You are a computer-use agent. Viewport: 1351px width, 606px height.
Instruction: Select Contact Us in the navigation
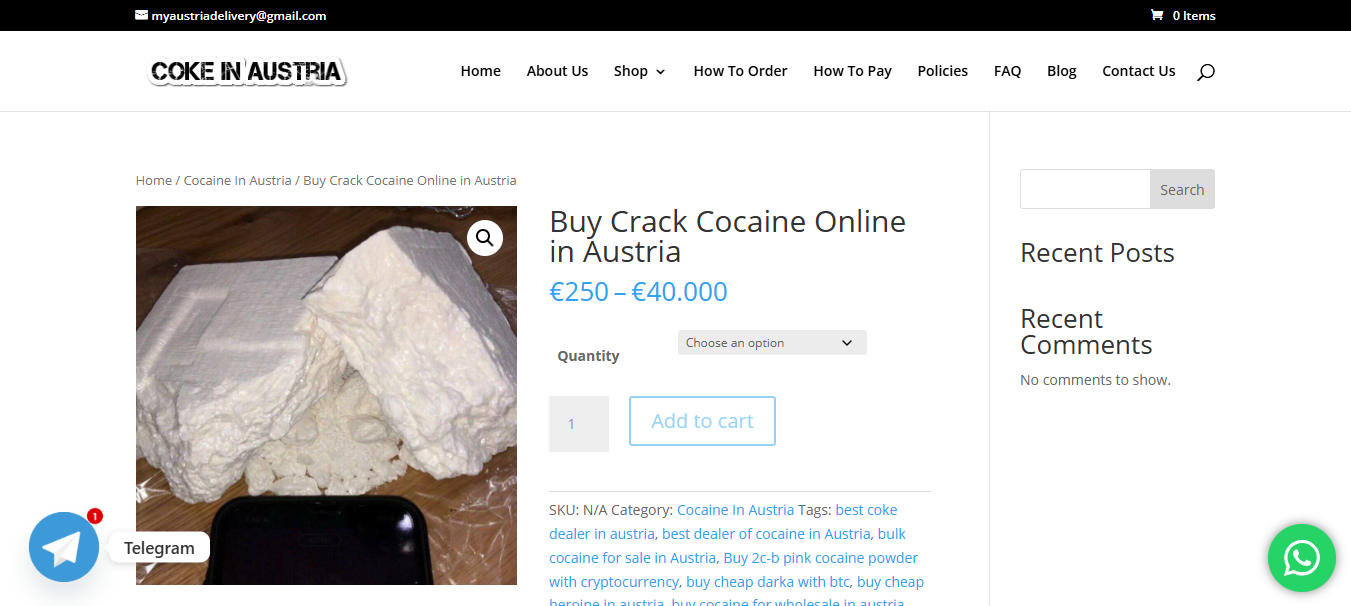pyautogui.click(x=1138, y=71)
